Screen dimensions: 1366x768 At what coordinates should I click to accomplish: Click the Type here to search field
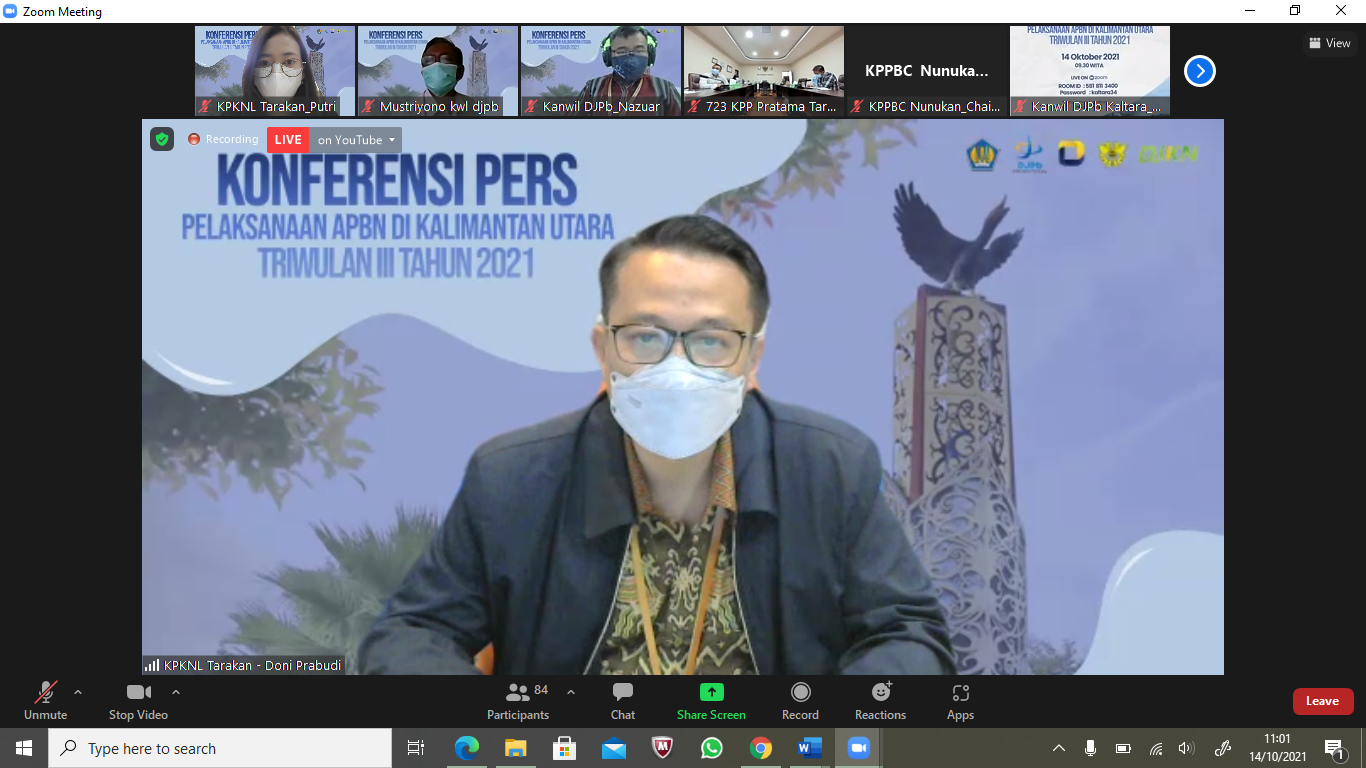tap(220, 748)
